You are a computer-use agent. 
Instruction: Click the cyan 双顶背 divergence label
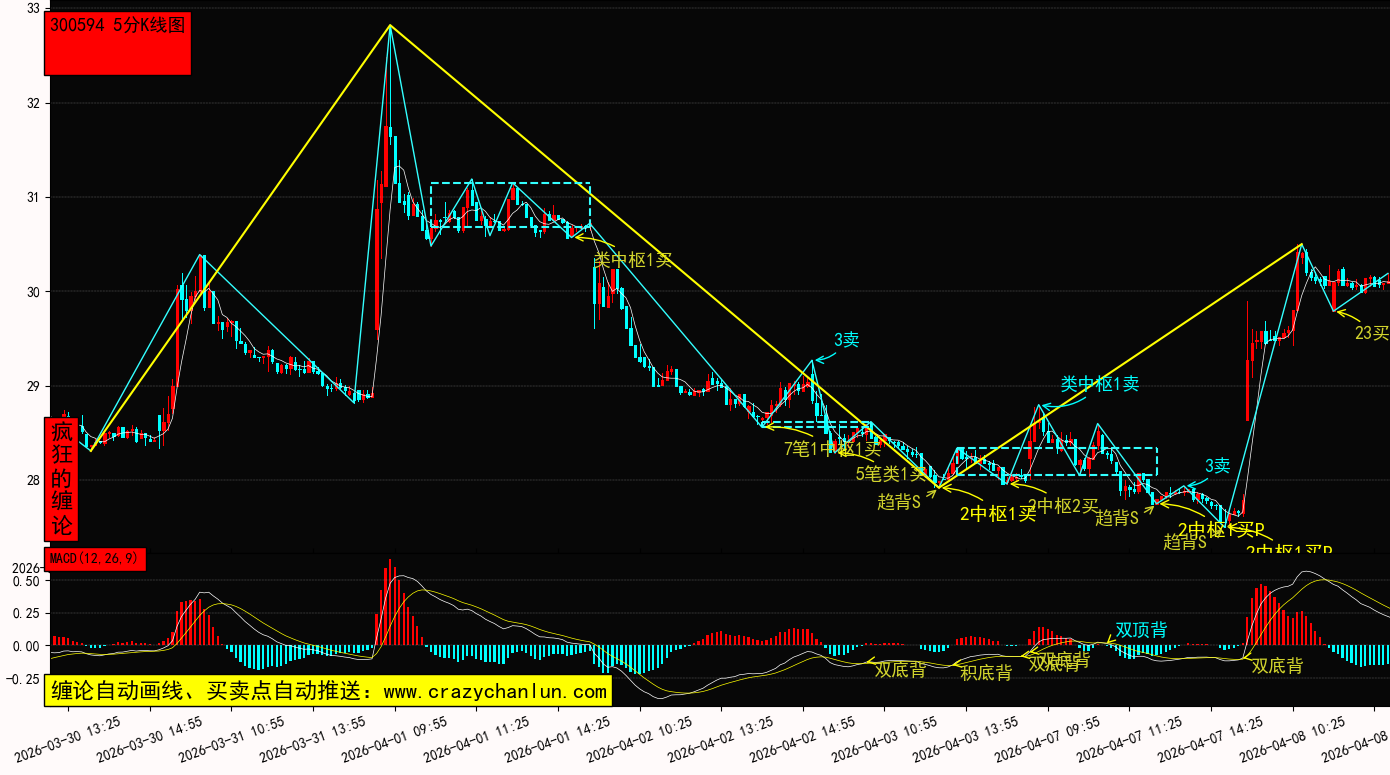pyautogui.click(x=1141, y=630)
